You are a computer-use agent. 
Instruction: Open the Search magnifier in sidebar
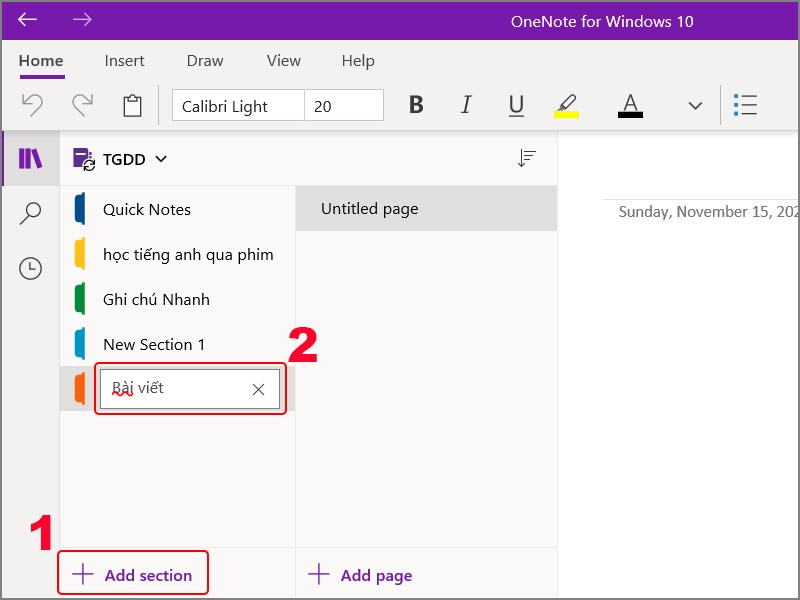(x=31, y=213)
